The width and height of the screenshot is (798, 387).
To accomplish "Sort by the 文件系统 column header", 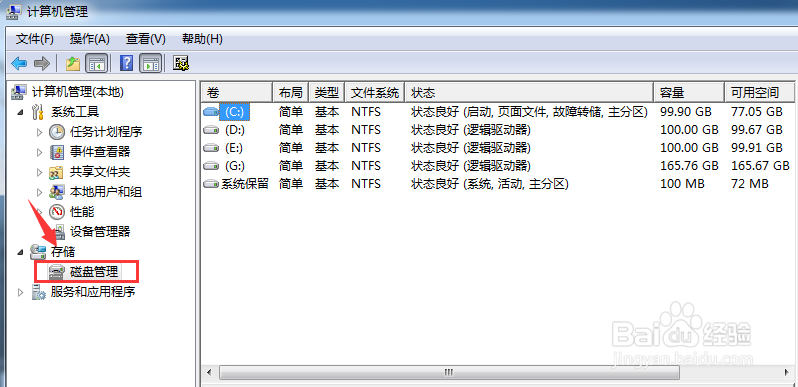I will pyautogui.click(x=375, y=93).
